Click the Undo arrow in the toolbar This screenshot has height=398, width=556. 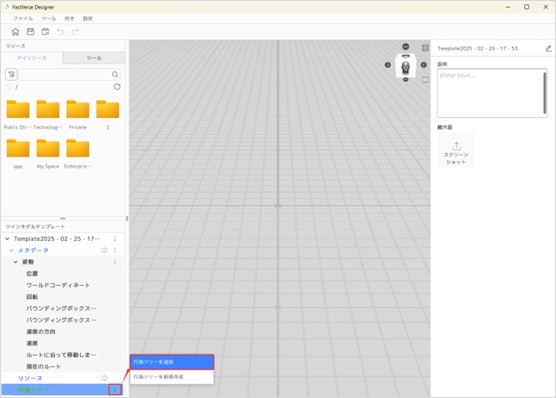tap(60, 32)
